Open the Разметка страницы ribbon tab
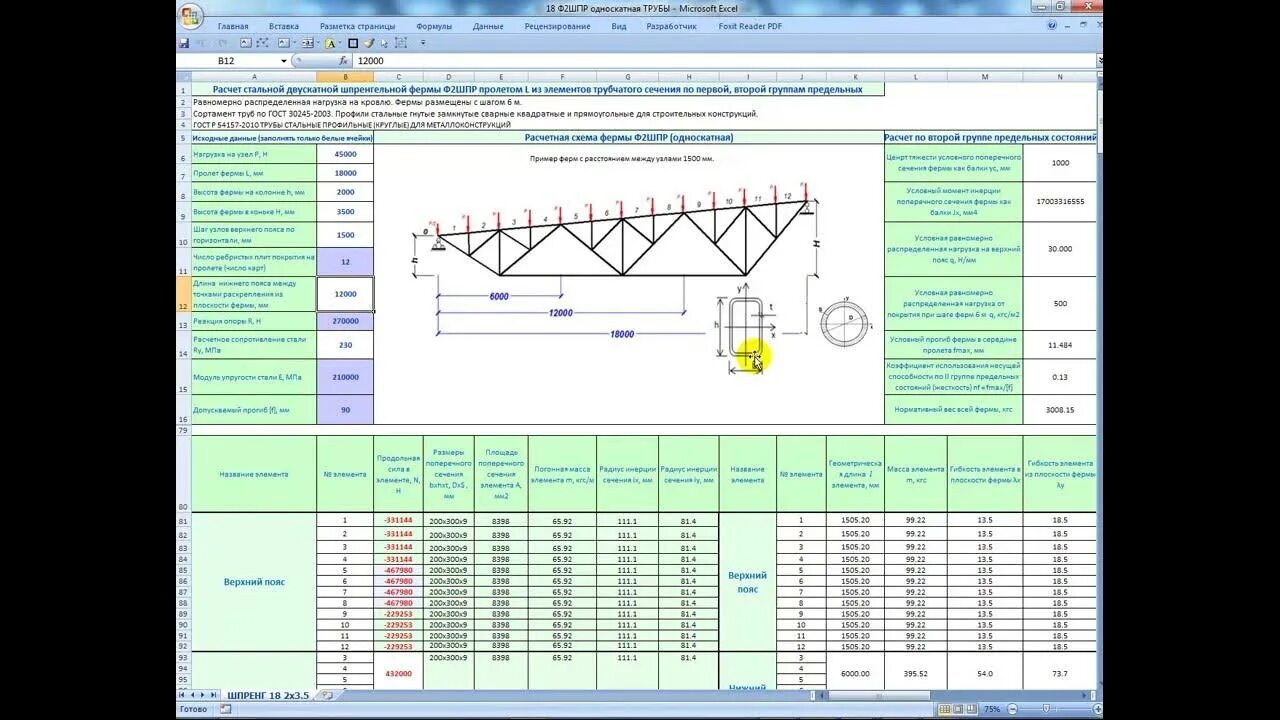1280x720 pixels. click(357, 27)
